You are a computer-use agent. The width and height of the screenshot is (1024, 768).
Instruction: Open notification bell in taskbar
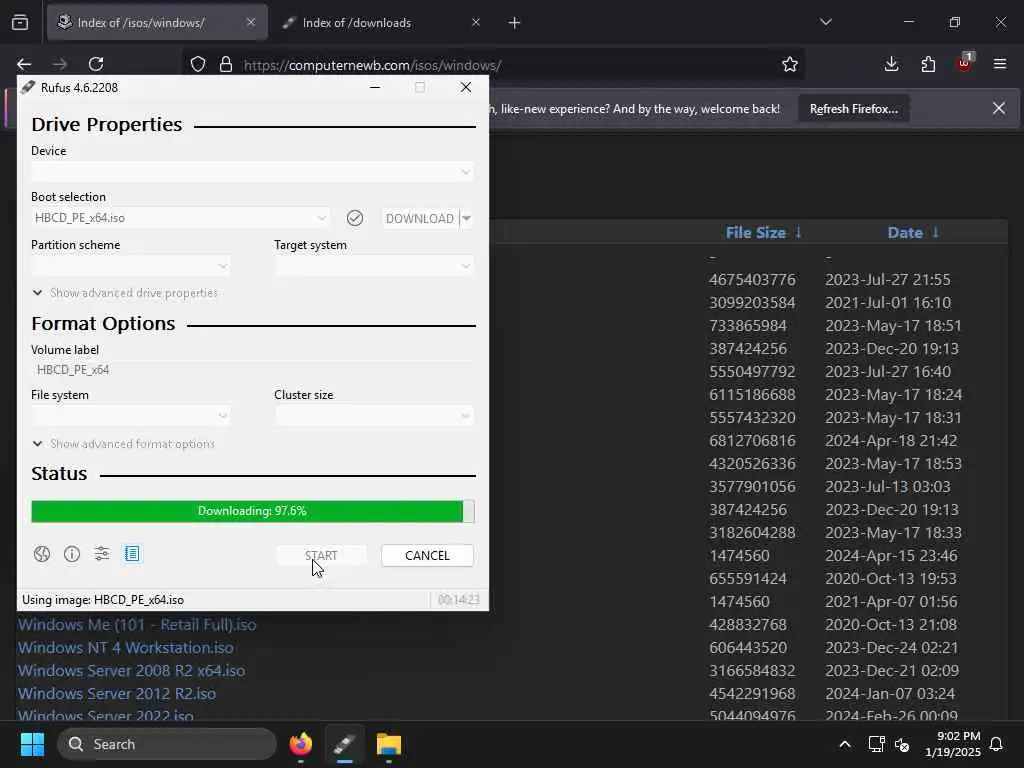point(997,744)
